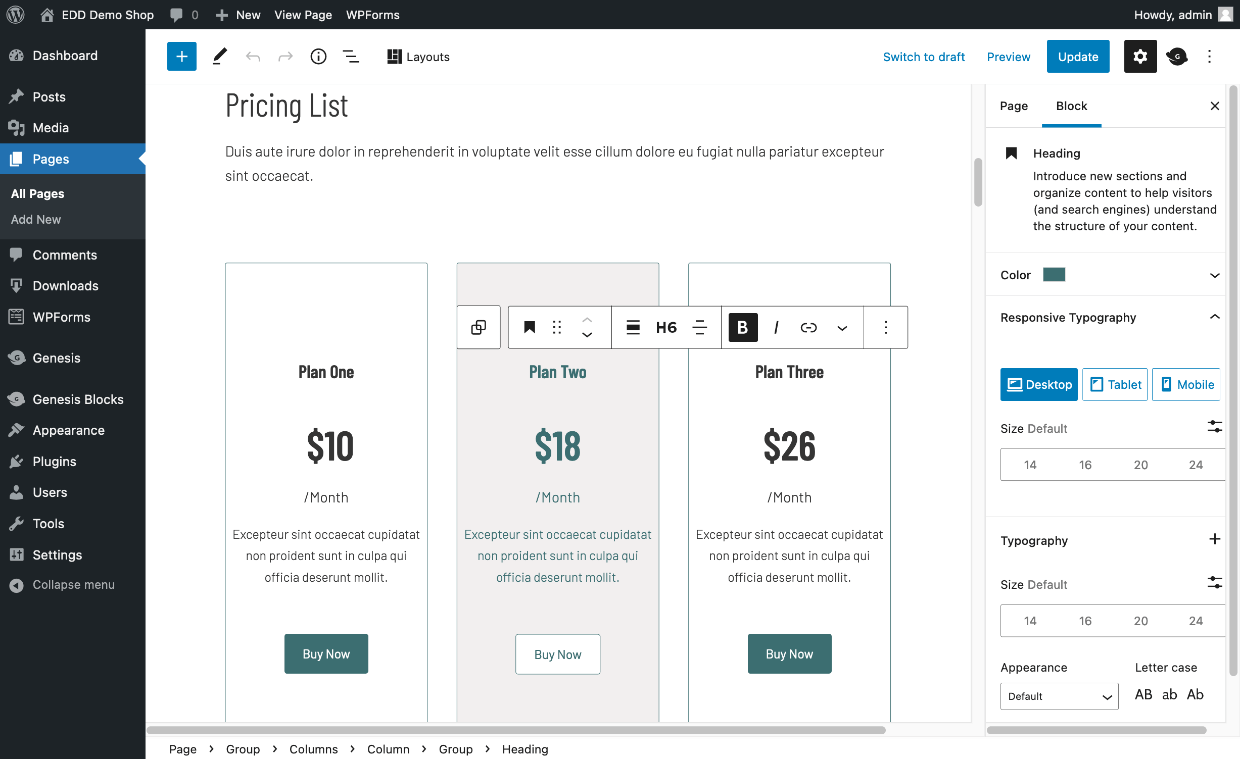Toggle italic formatting on the heading
This screenshot has width=1240, height=759.
pos(776,327)
